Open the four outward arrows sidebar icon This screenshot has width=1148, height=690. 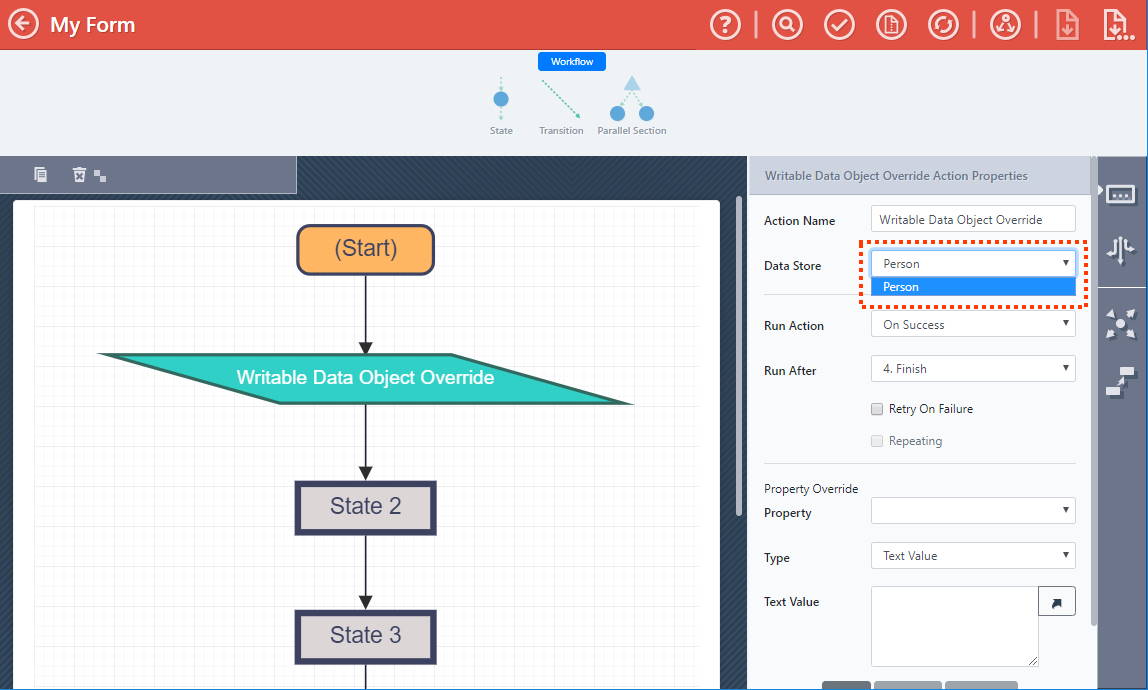[x=1121, y=323]
